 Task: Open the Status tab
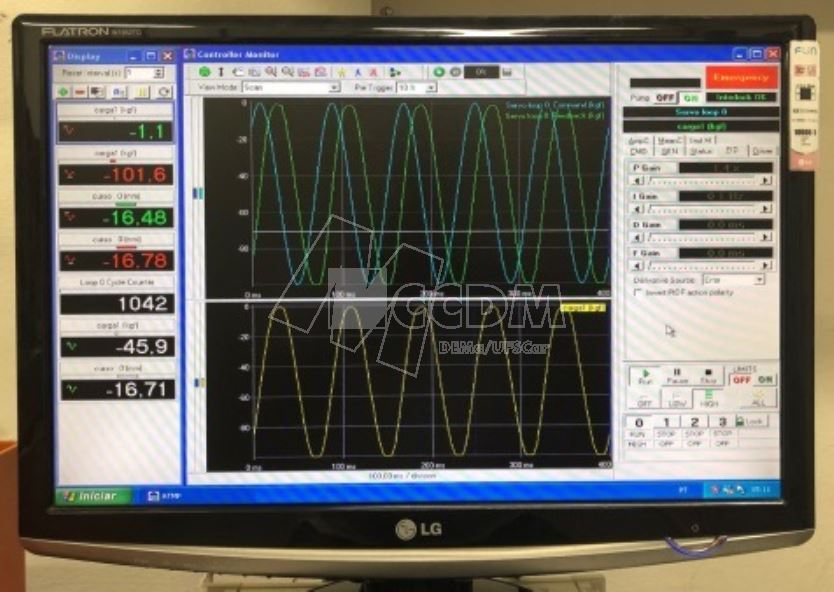701,152
